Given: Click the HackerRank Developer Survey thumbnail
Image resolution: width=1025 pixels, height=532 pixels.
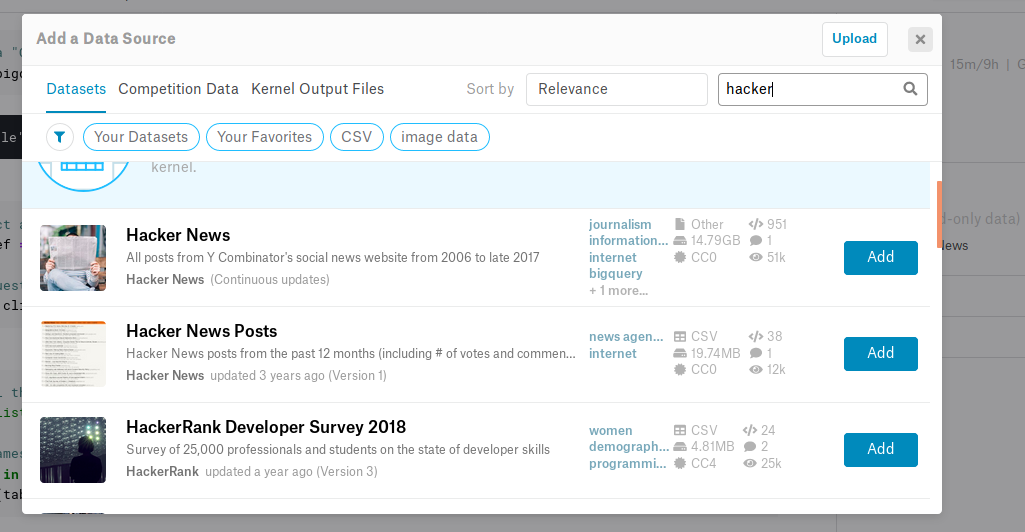Looking at the screenshot, I should tap(73, 450).
